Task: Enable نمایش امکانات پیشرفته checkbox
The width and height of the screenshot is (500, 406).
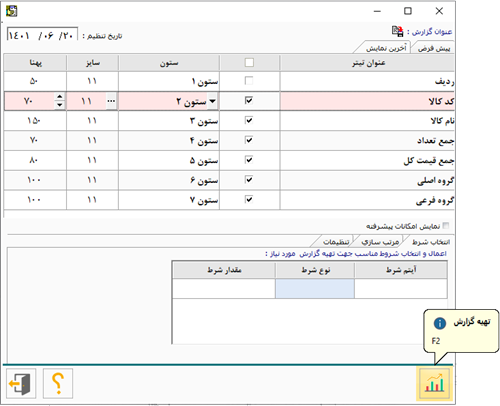Action: pos(446,226)
